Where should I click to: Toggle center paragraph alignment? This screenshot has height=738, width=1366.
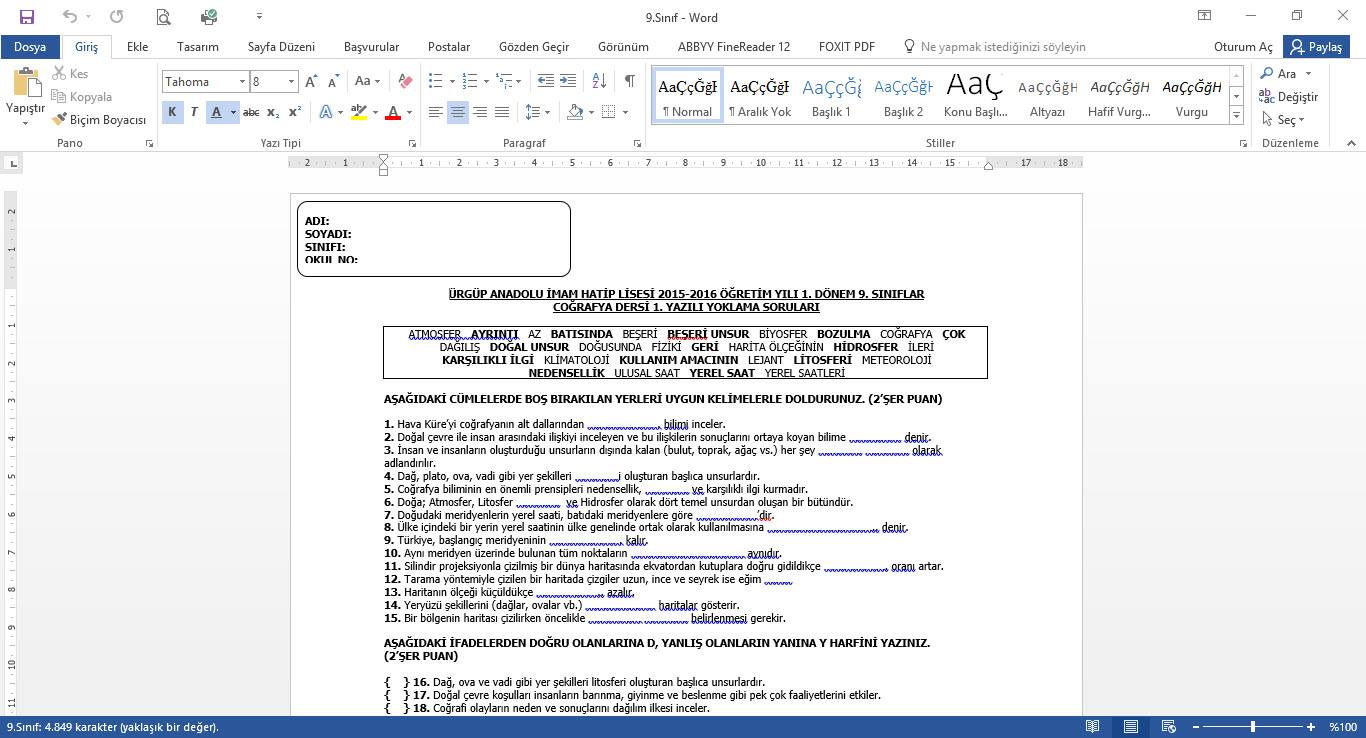[458, 112]
